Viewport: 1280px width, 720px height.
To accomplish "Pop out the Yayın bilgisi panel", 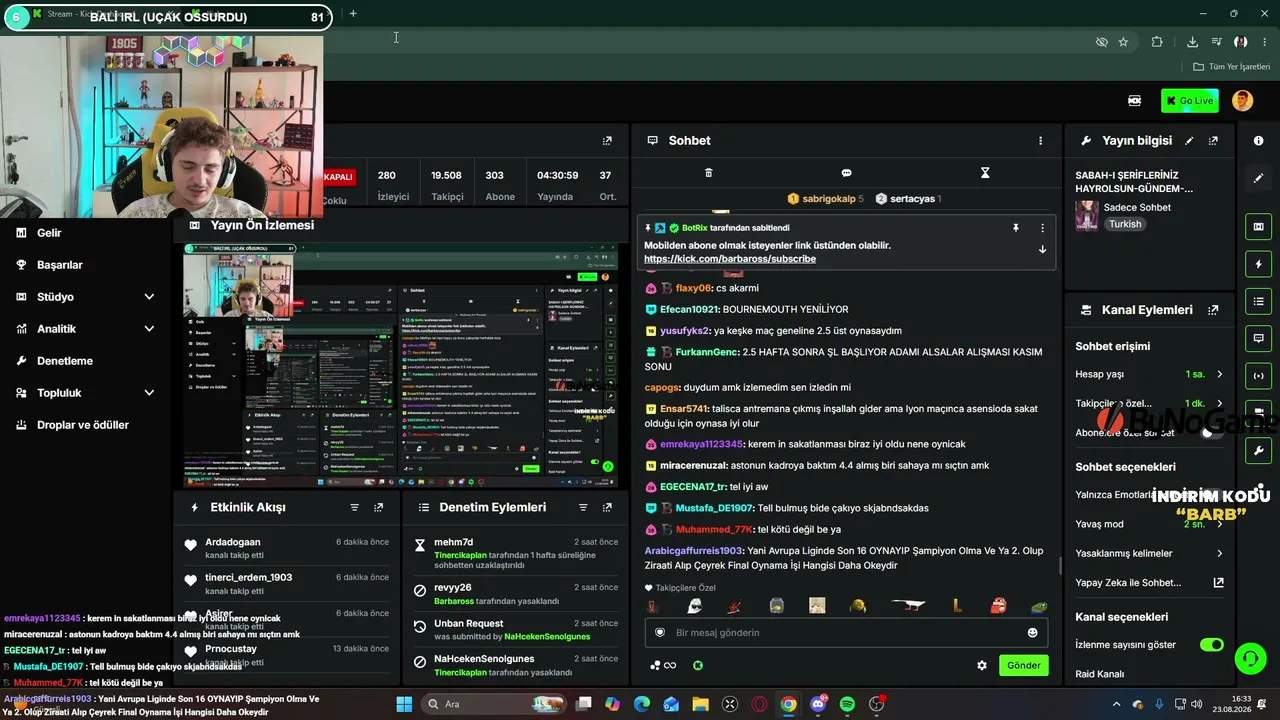I will (x=1213, y=141).
